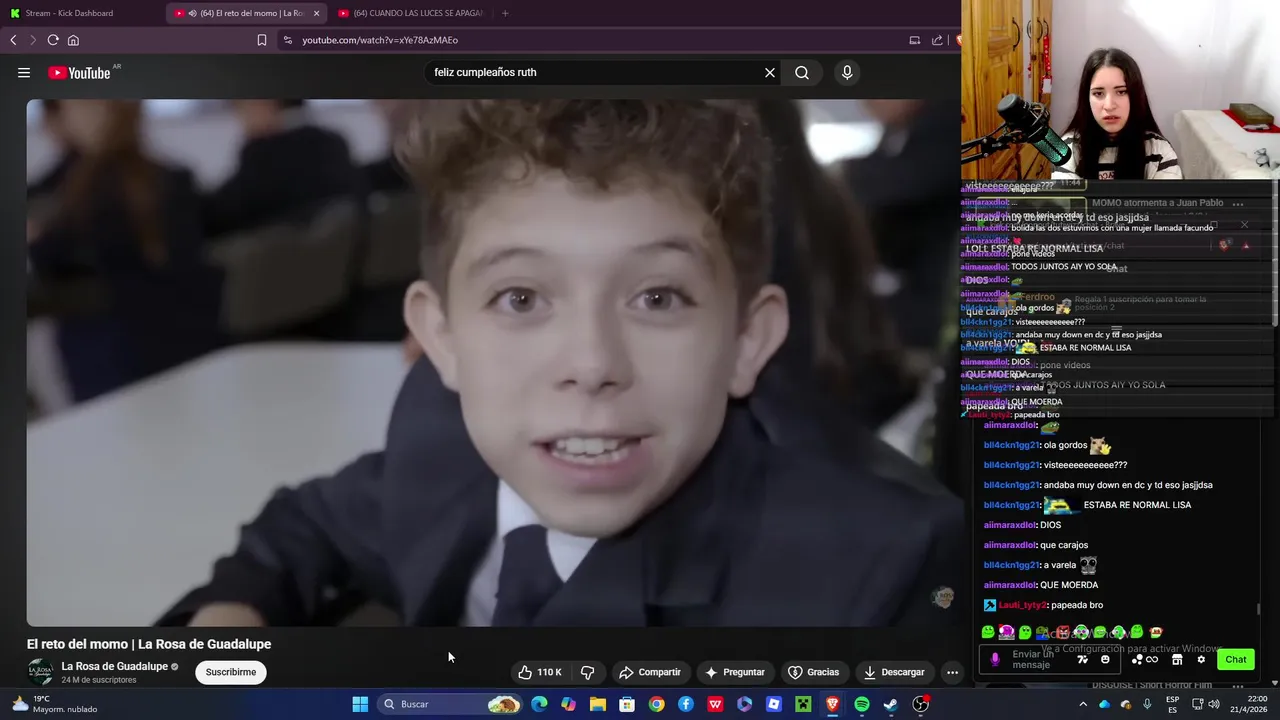Open a new browser tab with plus
1280x720 pixels.
tap(505, 13)
